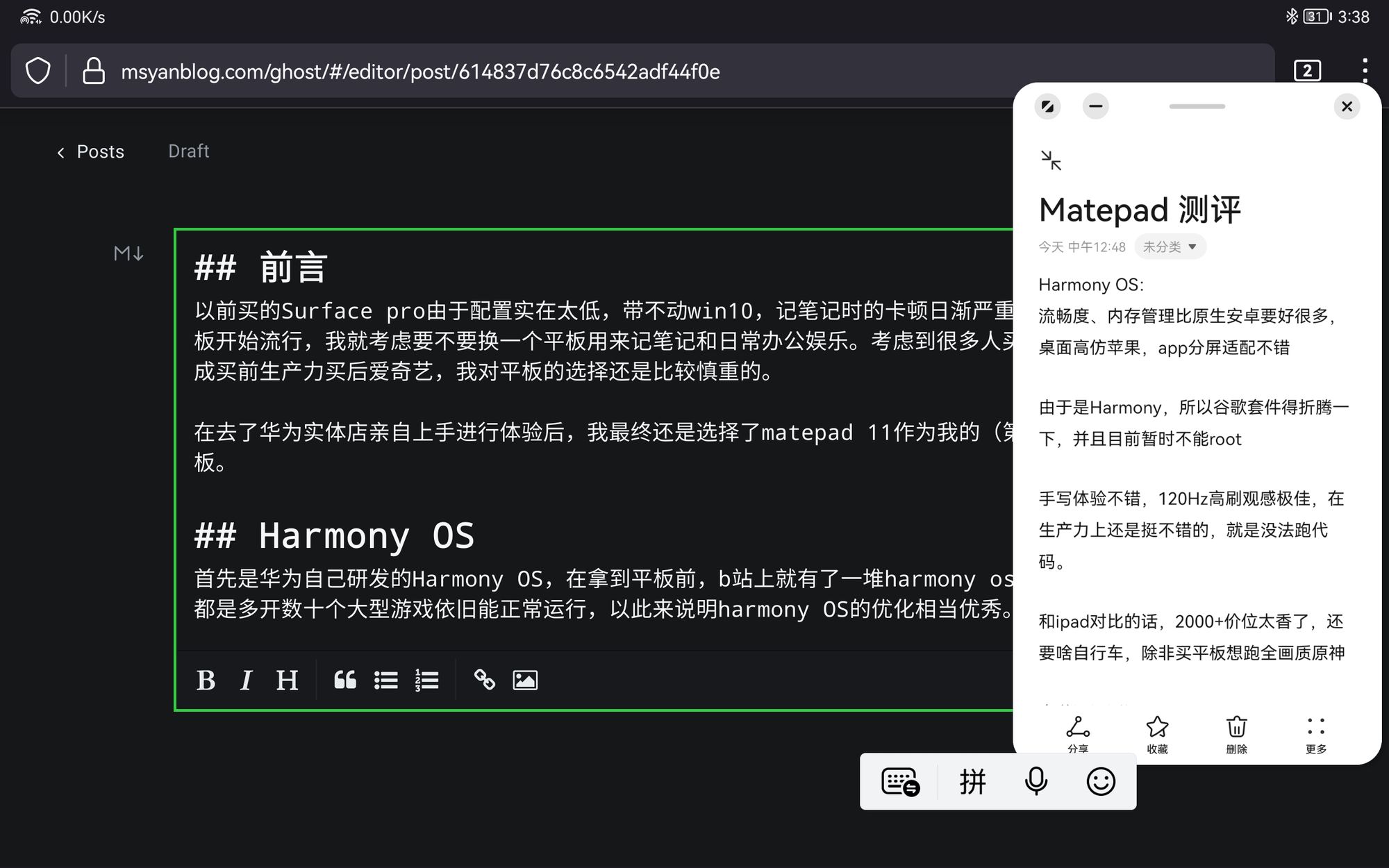Click the note line starting 由于是Harmony
The image size is (1389, 868).
(1194, 408)
